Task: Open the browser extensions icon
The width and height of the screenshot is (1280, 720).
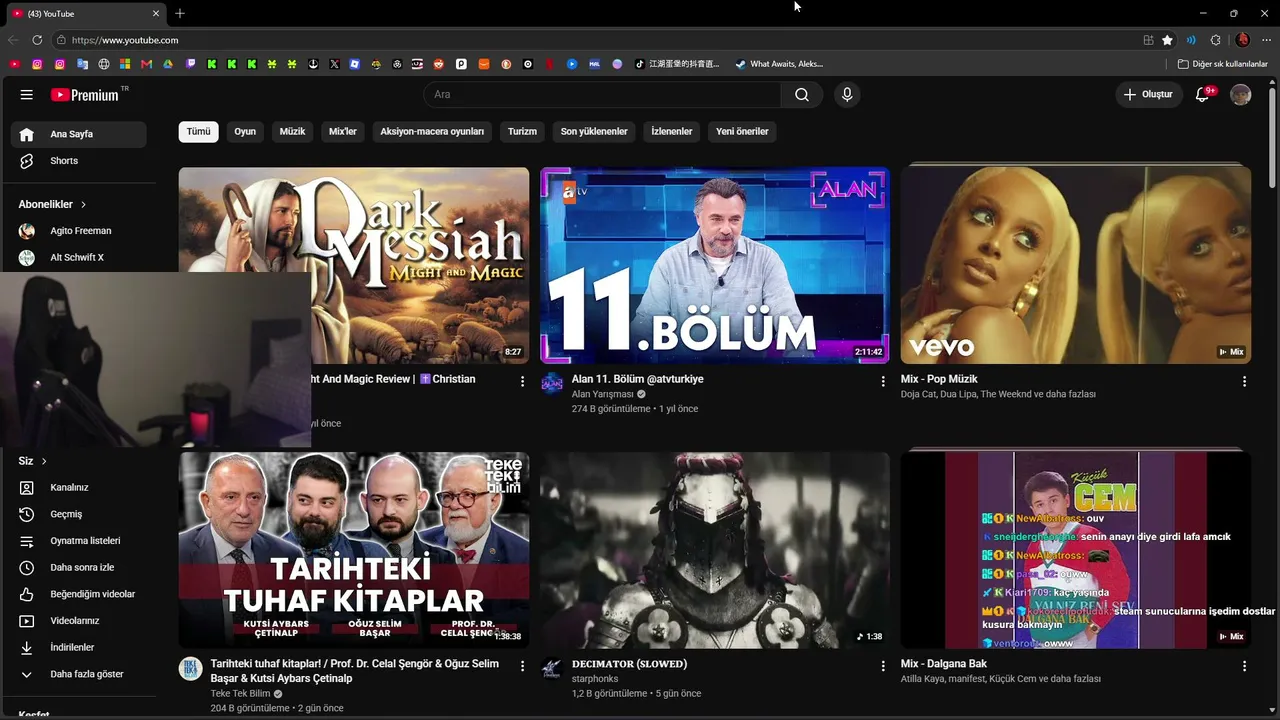Action: 1216,40
